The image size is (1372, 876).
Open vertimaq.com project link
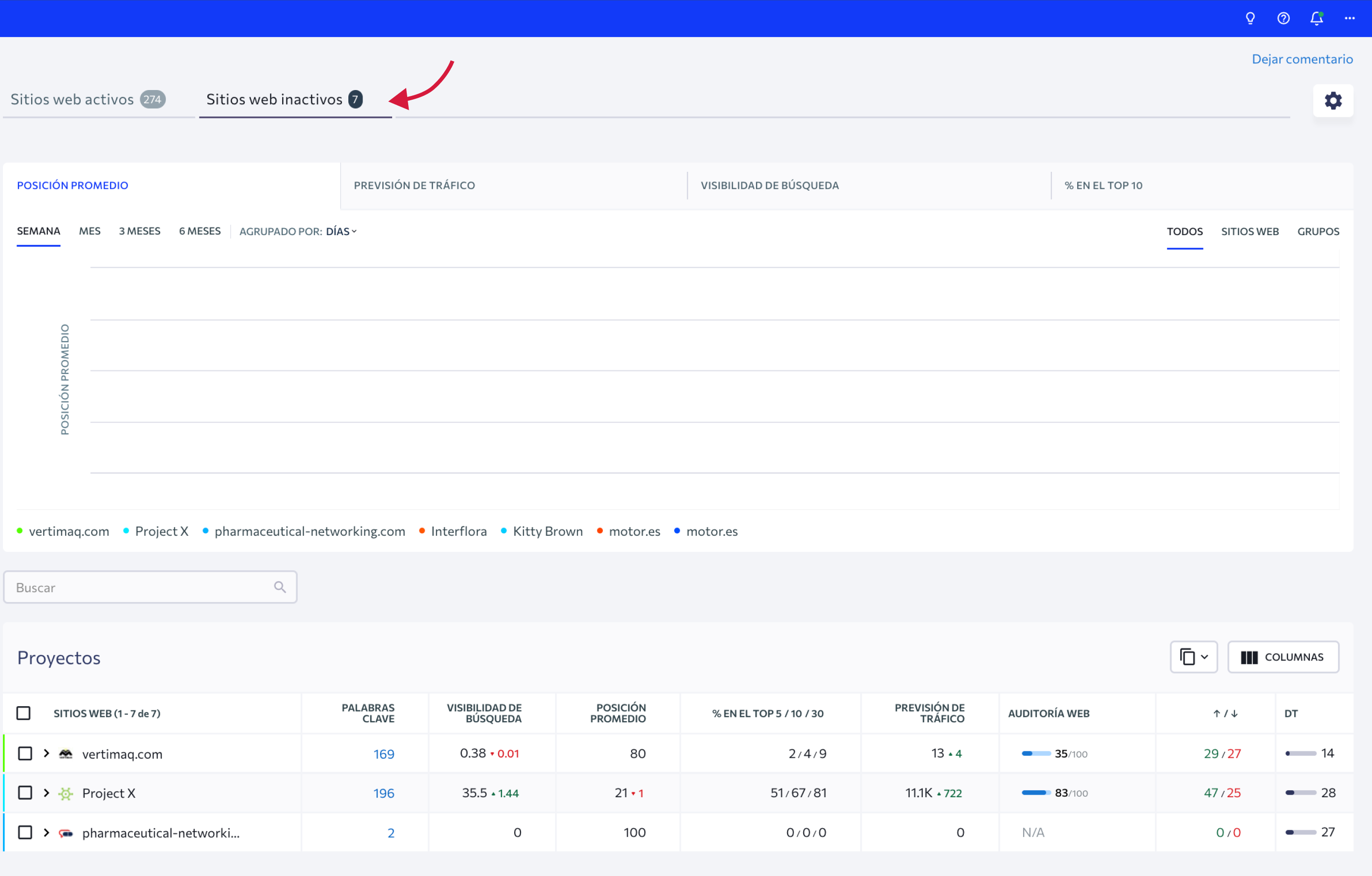[x=122, y=753]
